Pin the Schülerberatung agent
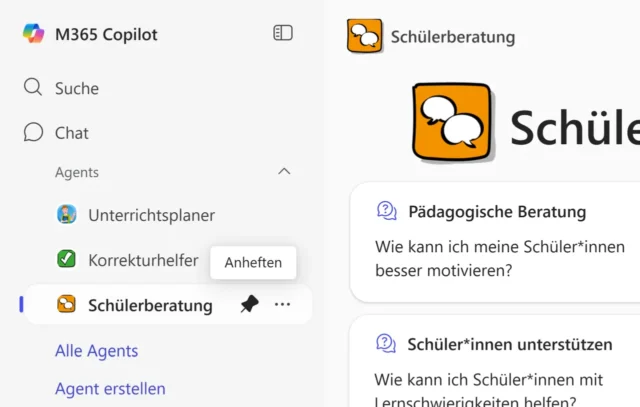 (x=249, y=305)
